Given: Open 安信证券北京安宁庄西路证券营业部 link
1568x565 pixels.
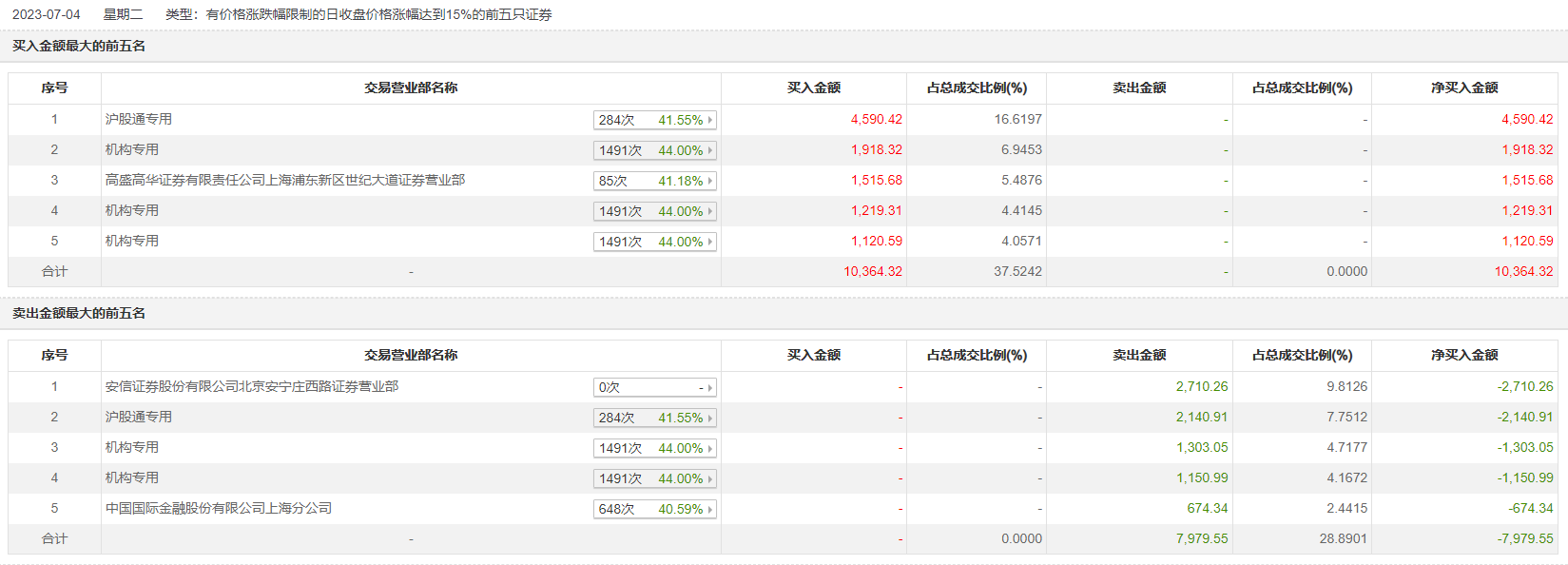Looking at the screenshot, I should pyautogui.click(x=252, y=386).
